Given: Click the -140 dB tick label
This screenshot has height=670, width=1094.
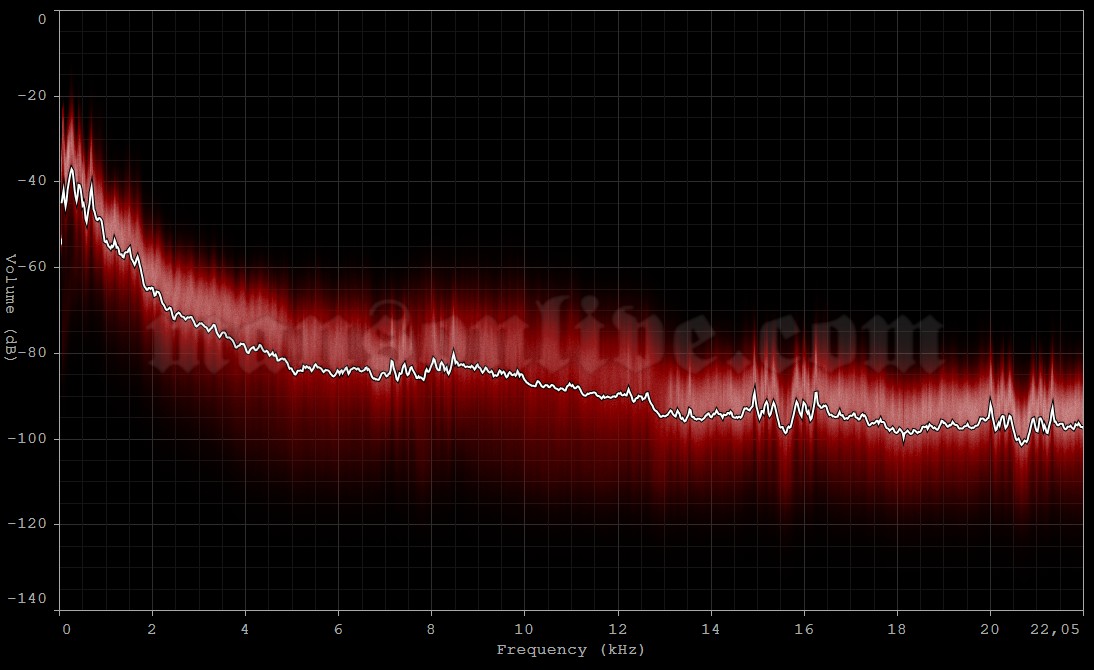Looking at the screenshot, I should (x=29, y=600).
